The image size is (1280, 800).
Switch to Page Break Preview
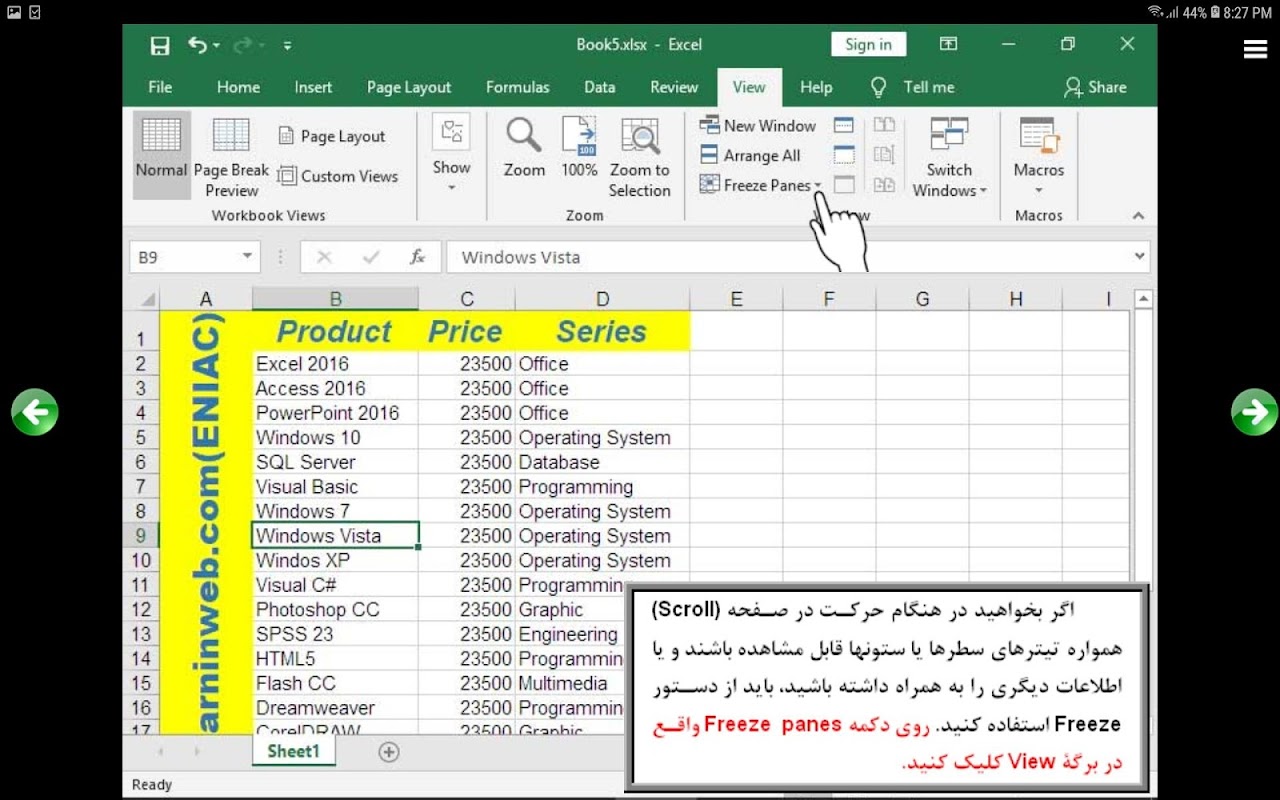pos(231,157)
